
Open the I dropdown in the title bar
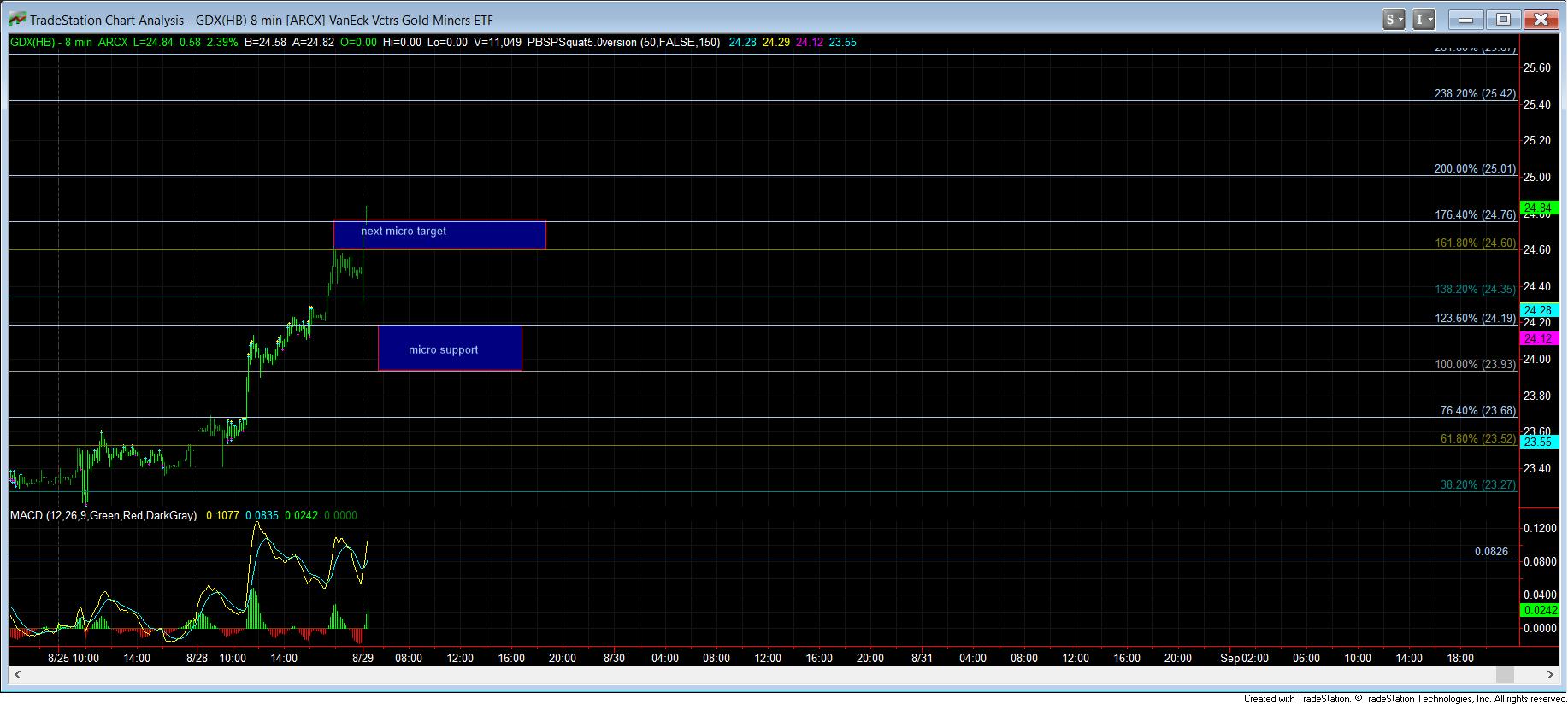(1424, 19)
